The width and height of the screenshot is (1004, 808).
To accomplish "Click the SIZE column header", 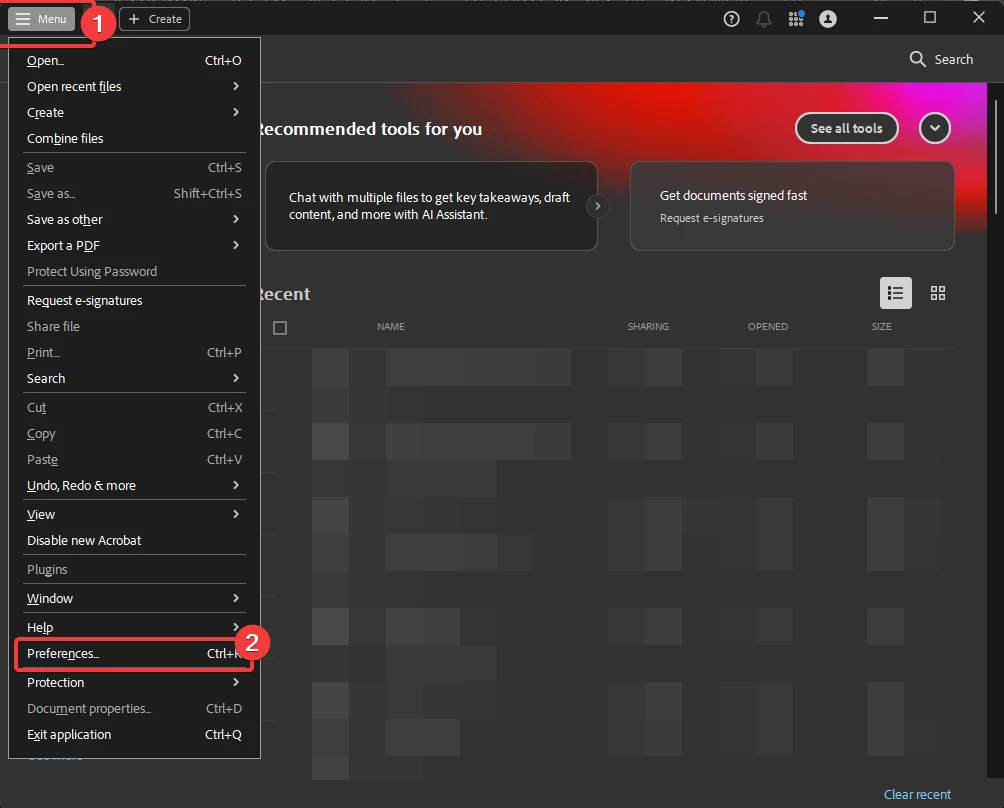I will (881, 327).
